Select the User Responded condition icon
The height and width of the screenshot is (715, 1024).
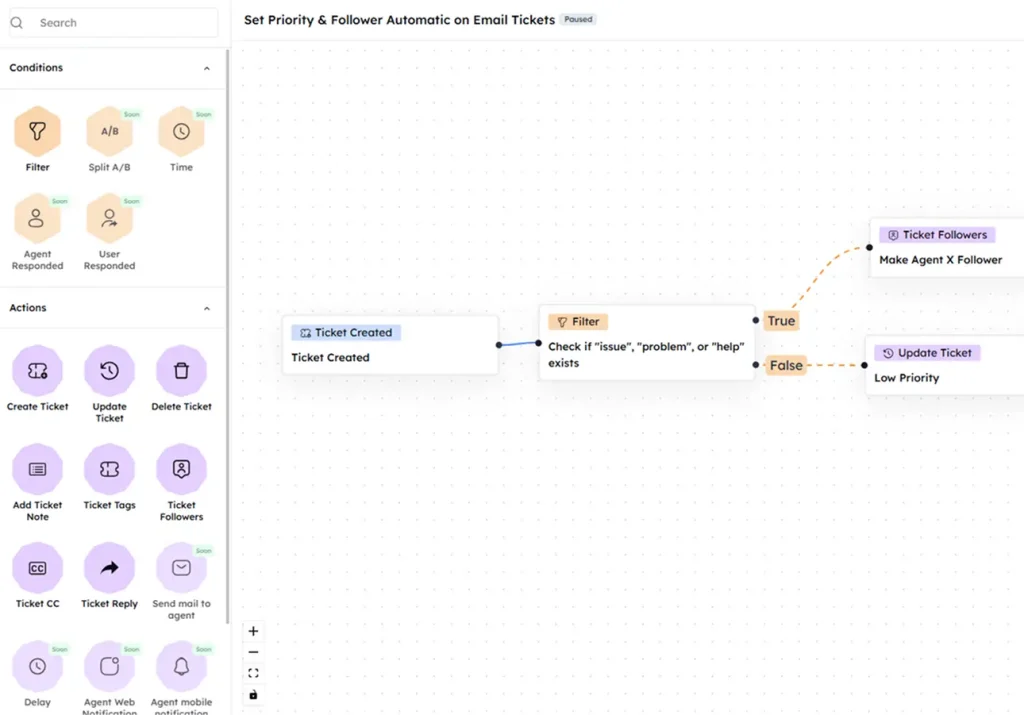109,218
